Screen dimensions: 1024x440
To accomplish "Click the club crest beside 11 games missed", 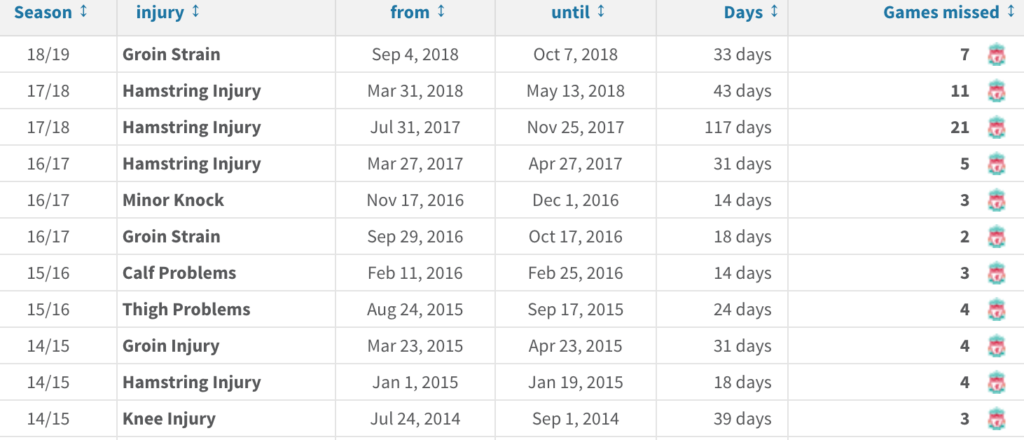I will (x=996, y=92).
